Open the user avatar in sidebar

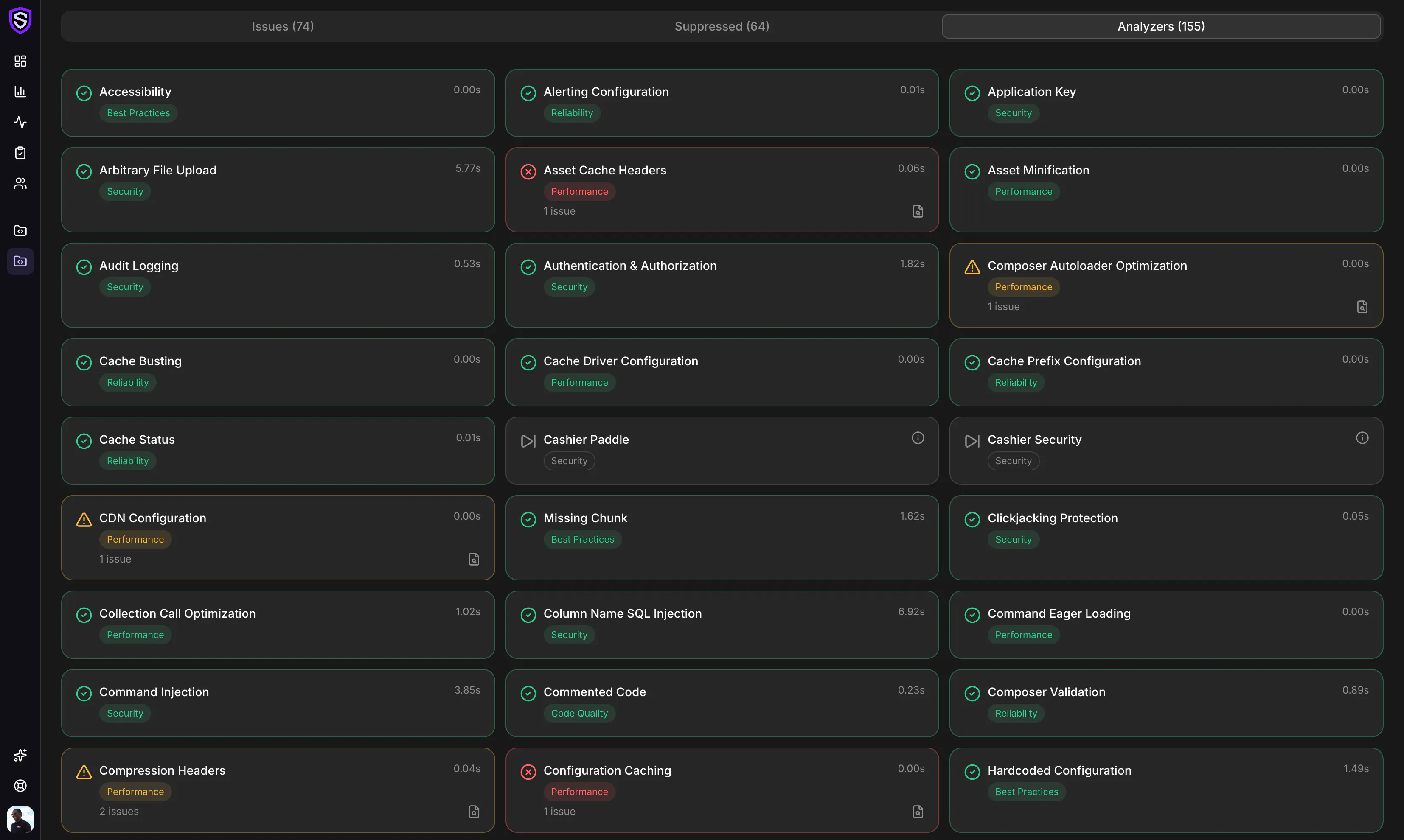20,820
